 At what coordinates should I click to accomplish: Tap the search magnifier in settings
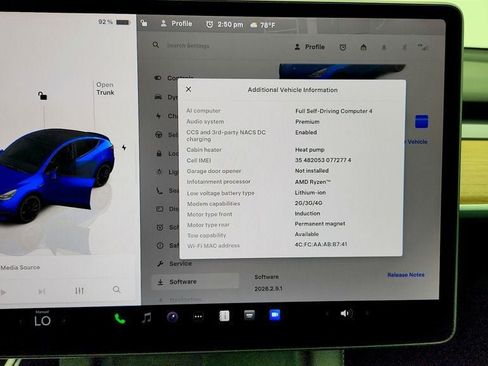tap(156, 45)
